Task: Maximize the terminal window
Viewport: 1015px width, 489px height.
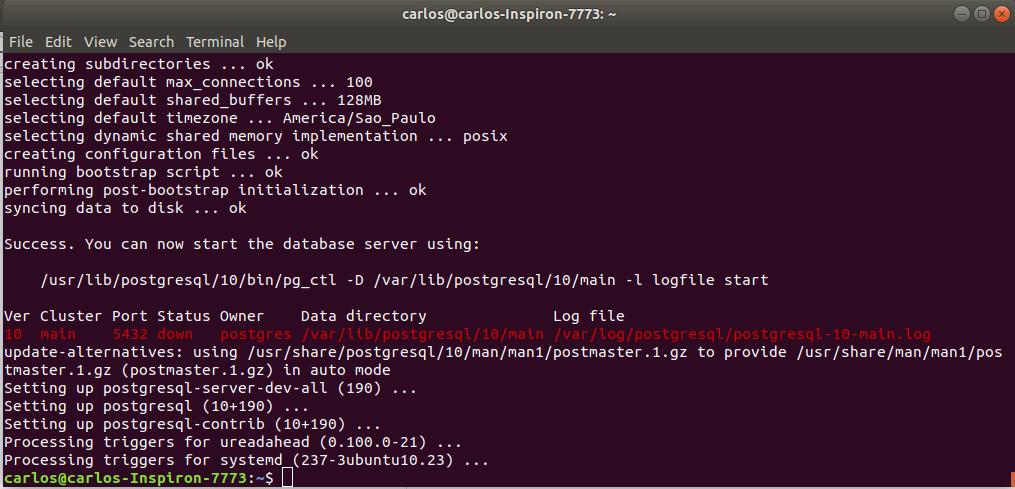Action: 981,14
